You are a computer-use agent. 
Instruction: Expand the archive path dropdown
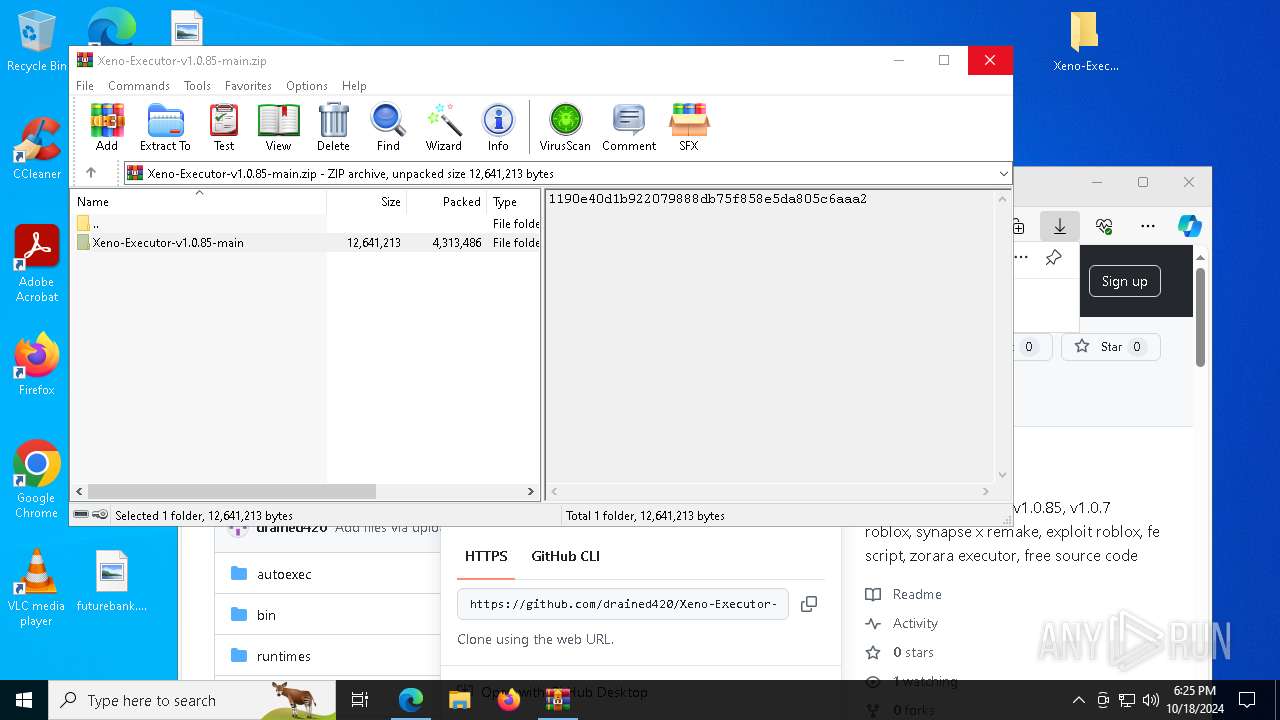tap(1003, 173)
